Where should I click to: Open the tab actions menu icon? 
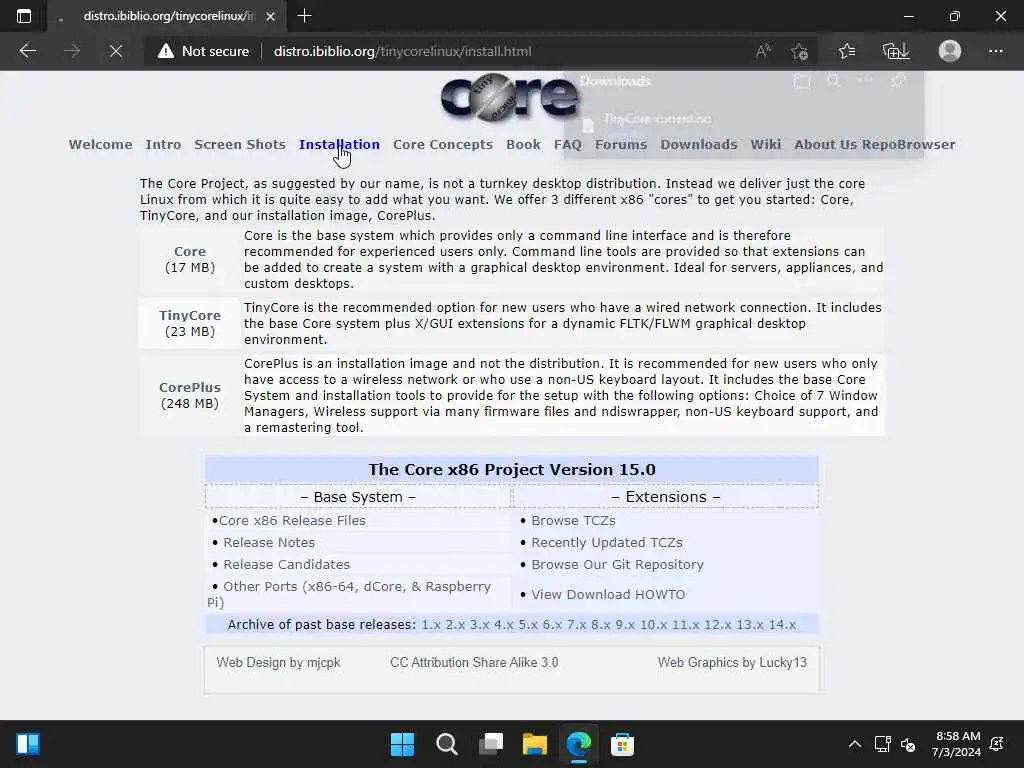pyautogui.click(x=24, y=16)
